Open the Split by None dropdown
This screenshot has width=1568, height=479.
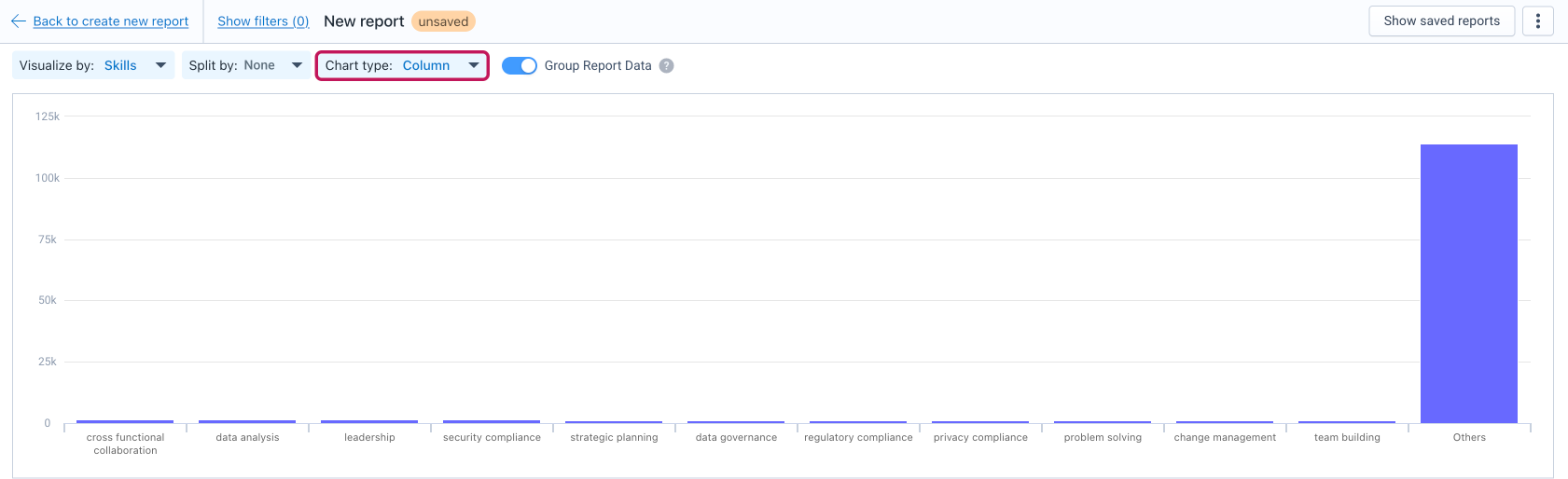[246, 66]
